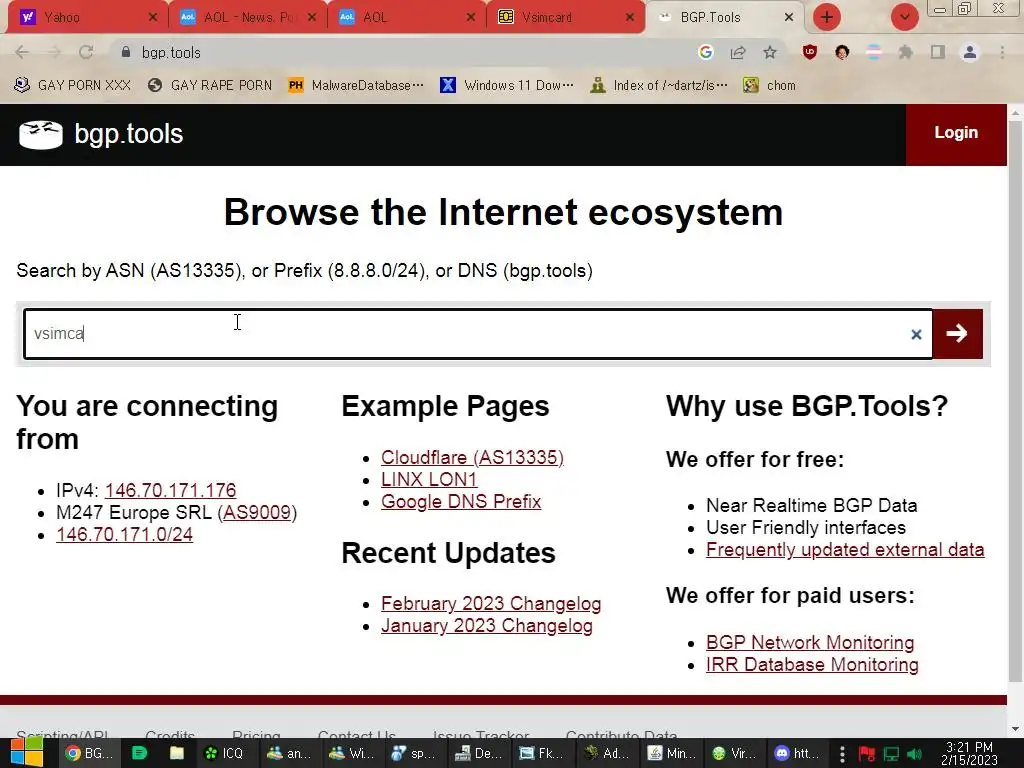Image resolution: width=1024 pixels, height=768 pixels.
Task: Open the Index of /~dartz bookmark
Action: click(658, 86)
